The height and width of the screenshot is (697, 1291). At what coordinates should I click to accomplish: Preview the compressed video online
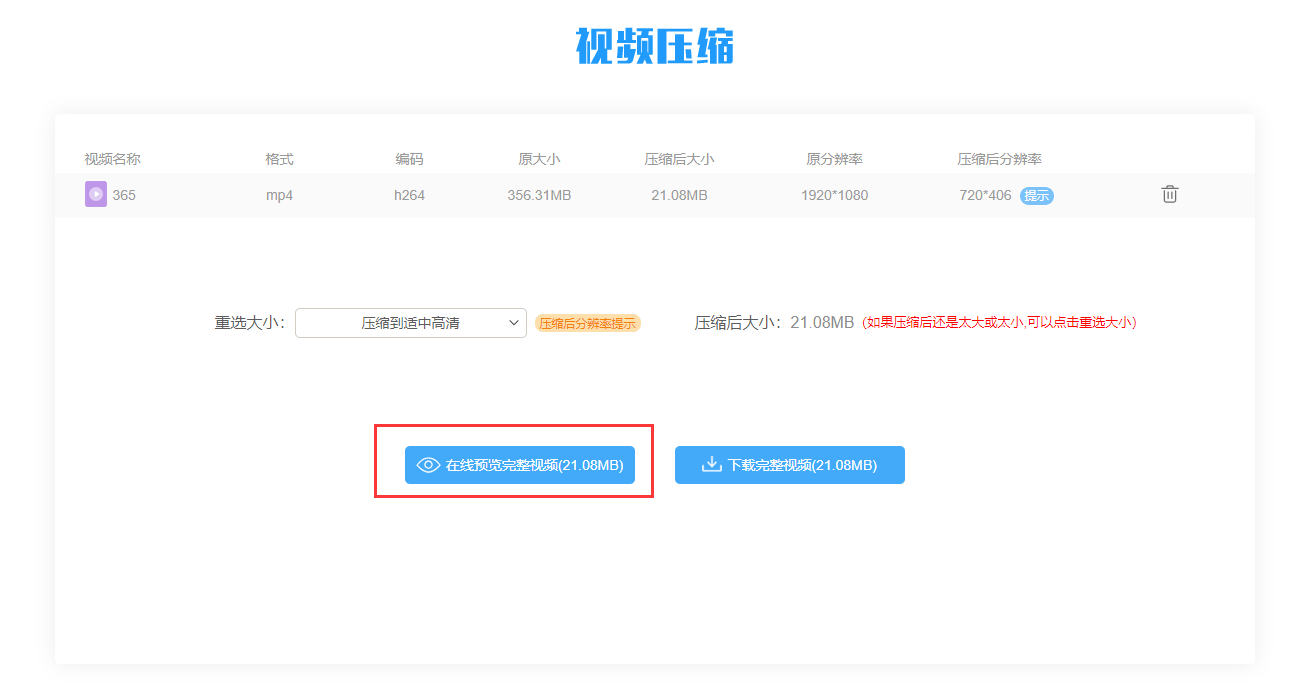click(x=518, y=465)
